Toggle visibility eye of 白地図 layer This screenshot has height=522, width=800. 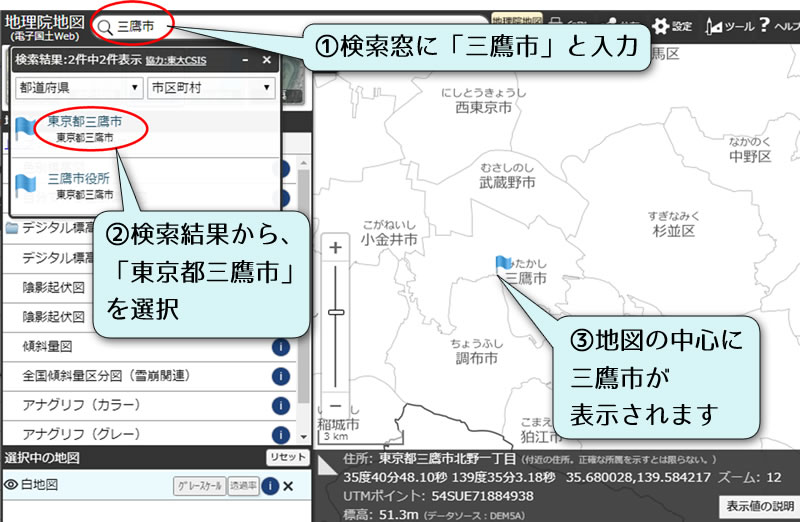[11, 484]
